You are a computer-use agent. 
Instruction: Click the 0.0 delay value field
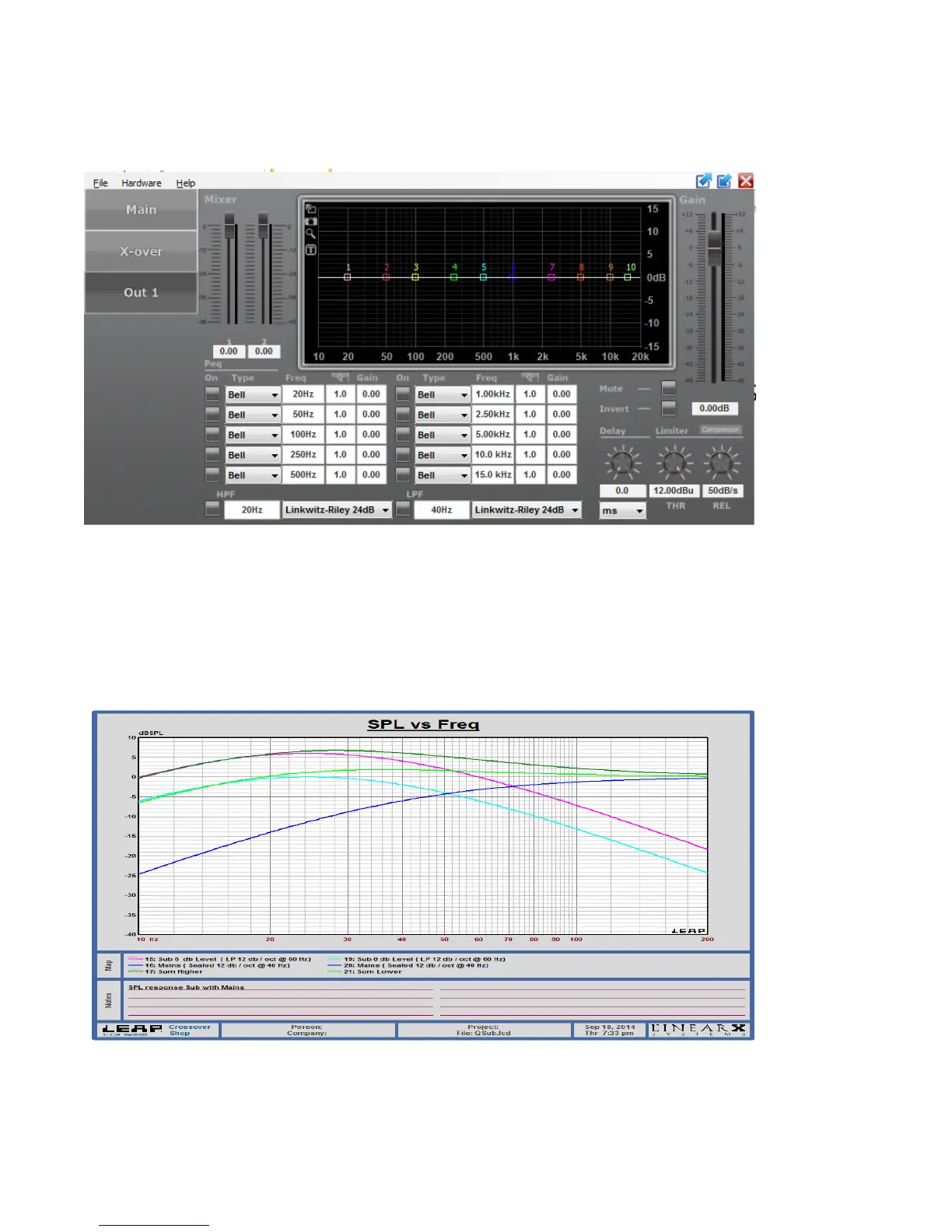coord(622,491)
